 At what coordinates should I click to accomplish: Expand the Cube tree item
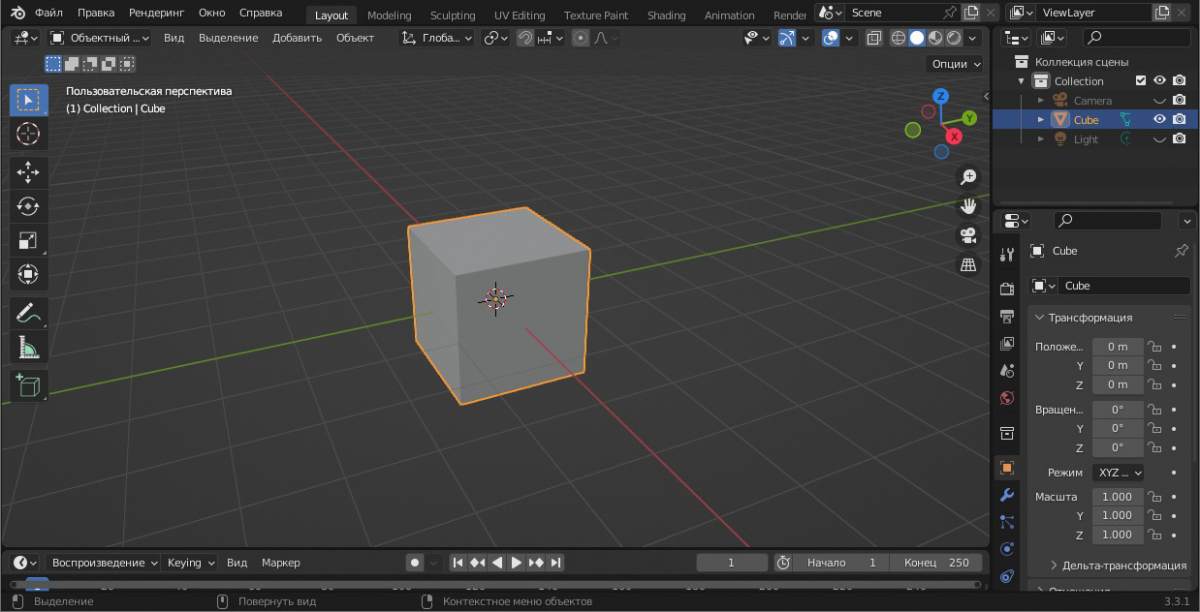(x=1041, y=119)
